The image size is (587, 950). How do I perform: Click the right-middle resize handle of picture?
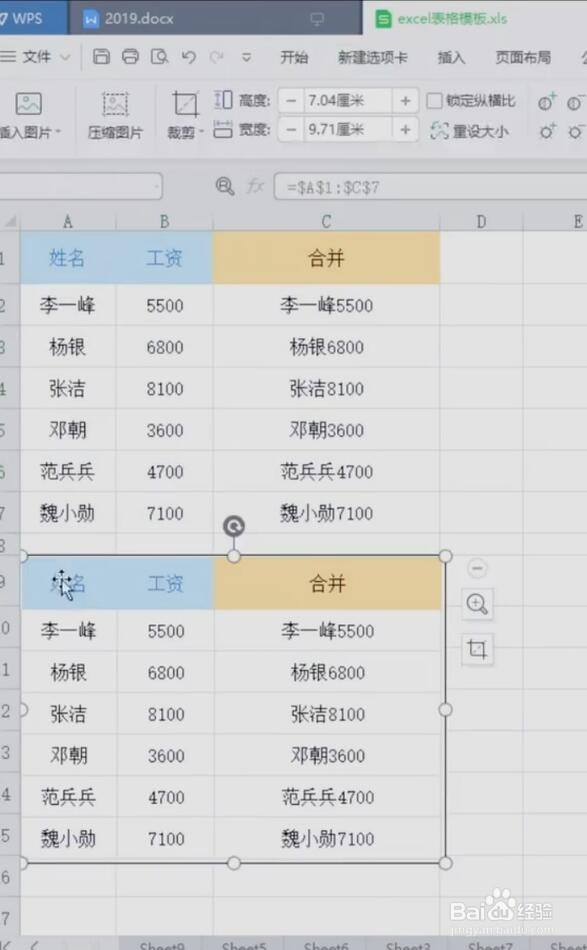pos(445,709)
